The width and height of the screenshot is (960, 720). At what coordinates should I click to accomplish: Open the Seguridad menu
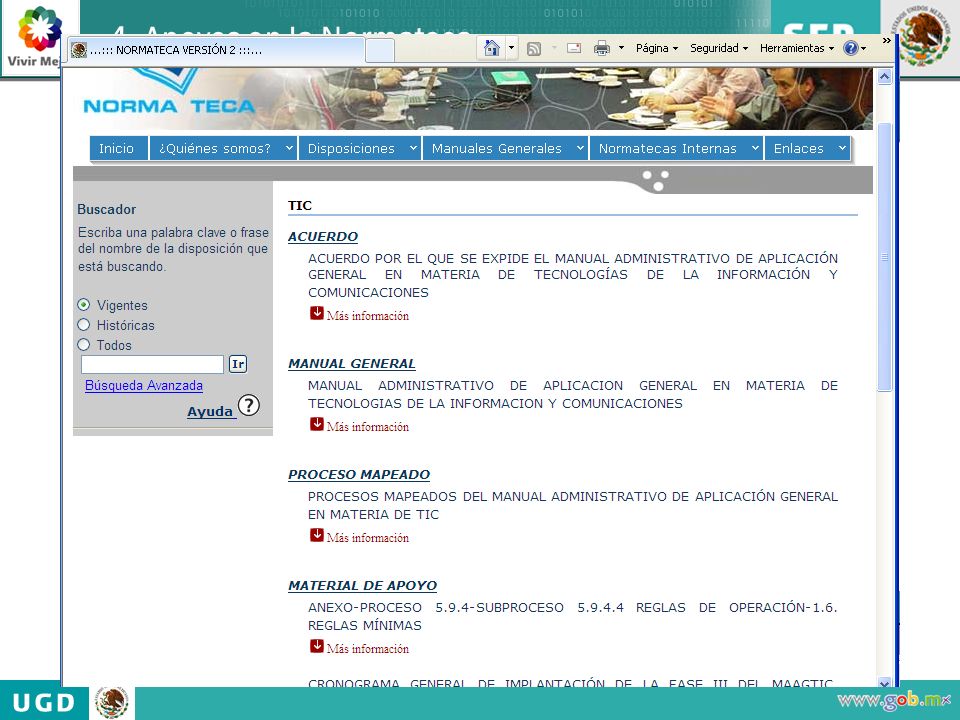point(719,48)
